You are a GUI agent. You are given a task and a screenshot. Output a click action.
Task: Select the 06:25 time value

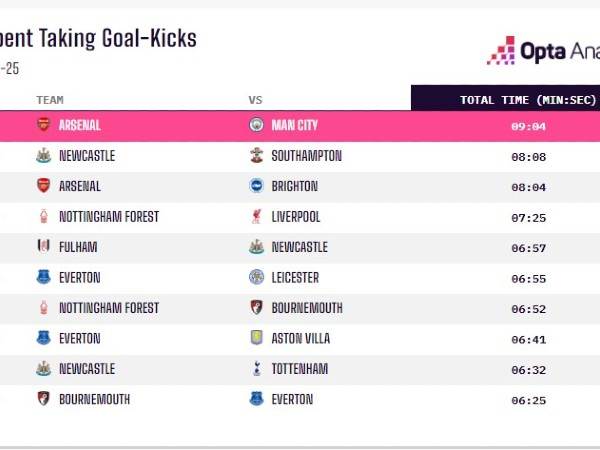pos(527,400)
